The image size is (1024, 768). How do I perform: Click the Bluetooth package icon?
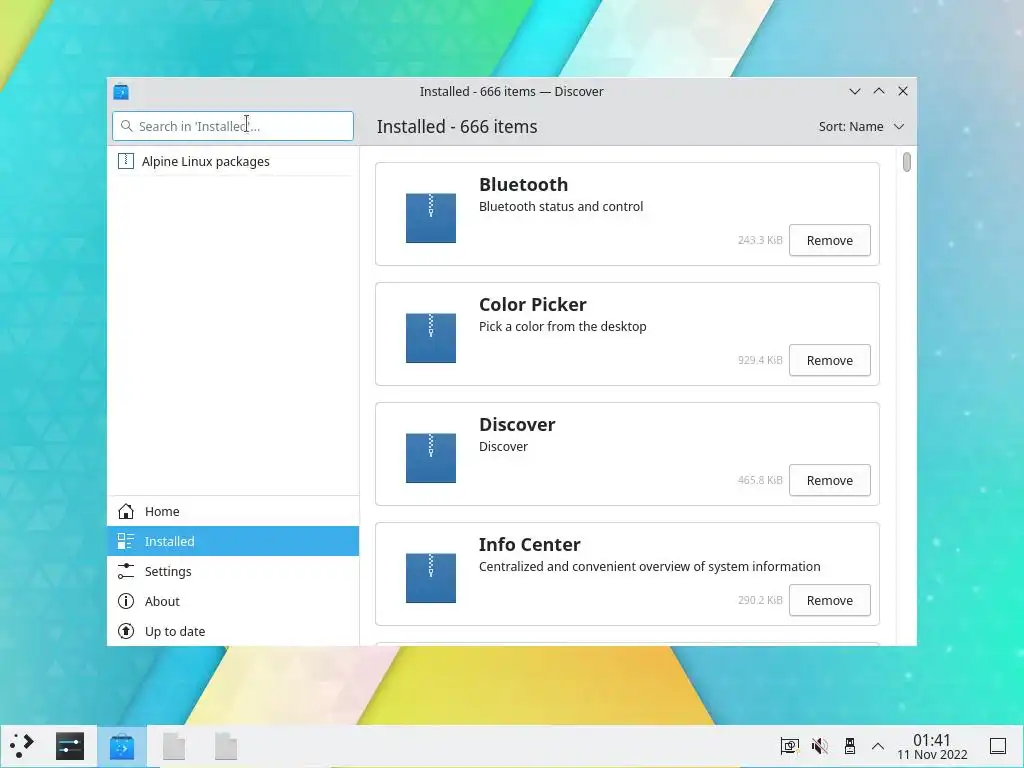[431, 218]
